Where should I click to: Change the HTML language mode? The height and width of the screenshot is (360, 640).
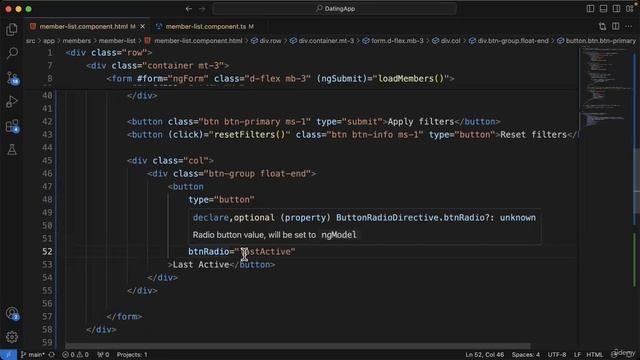tap(595, 354)
